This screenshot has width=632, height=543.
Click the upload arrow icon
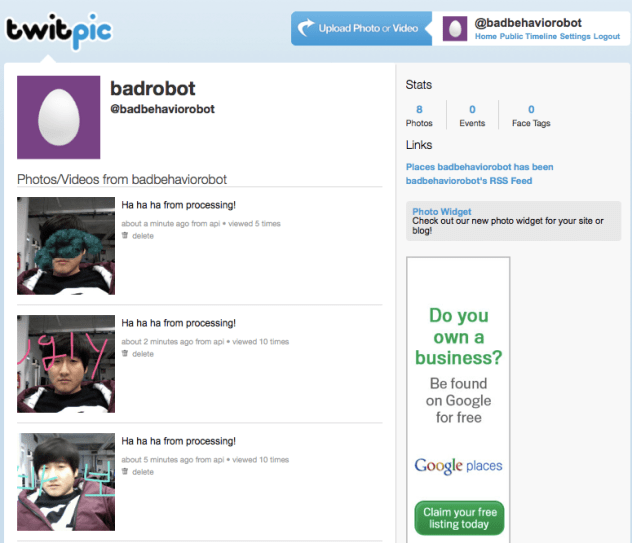pyautogui.click(x=306, y=27)
